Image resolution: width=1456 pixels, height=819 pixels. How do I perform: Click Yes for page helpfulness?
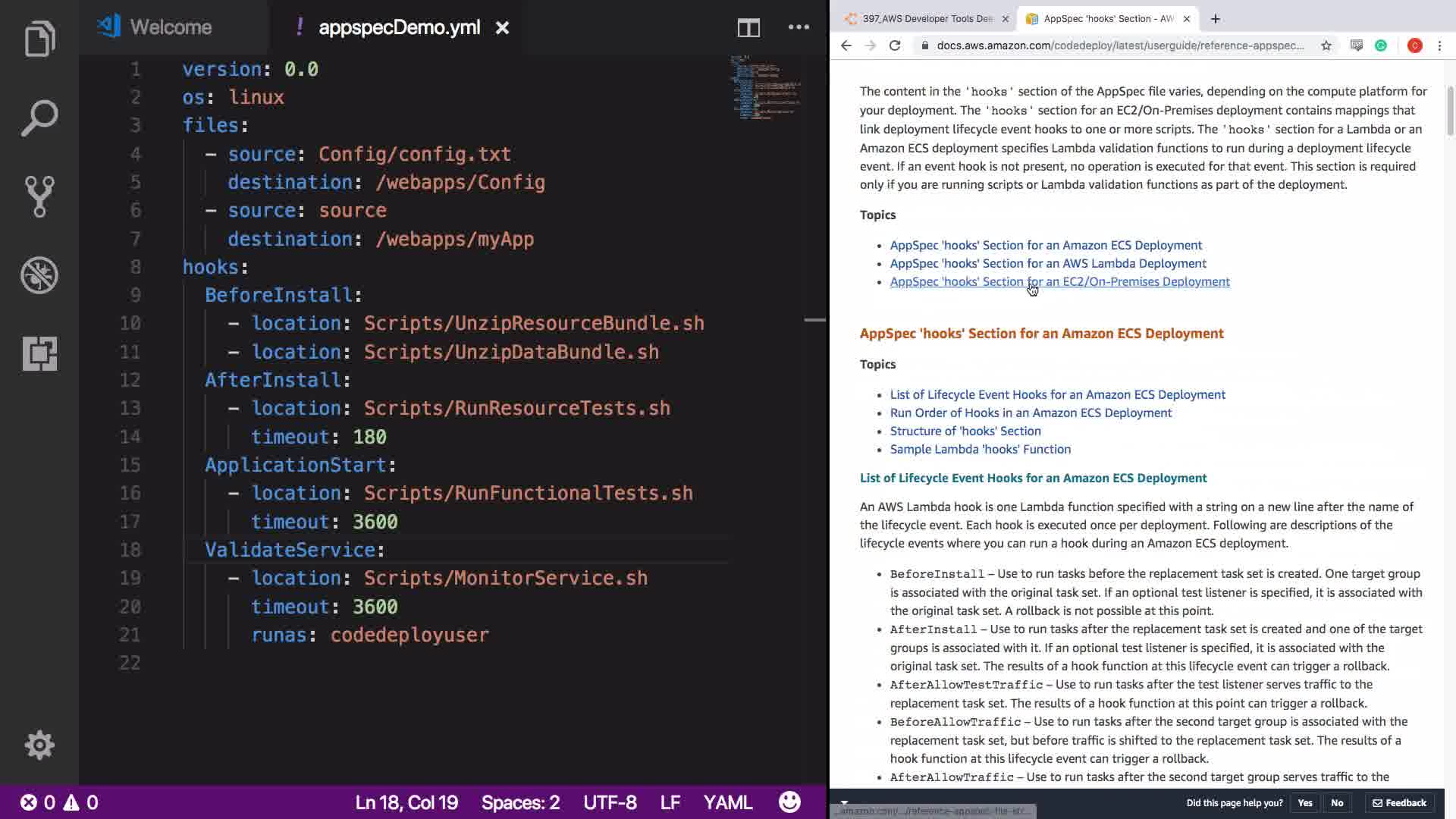[x=1304, y=802]
